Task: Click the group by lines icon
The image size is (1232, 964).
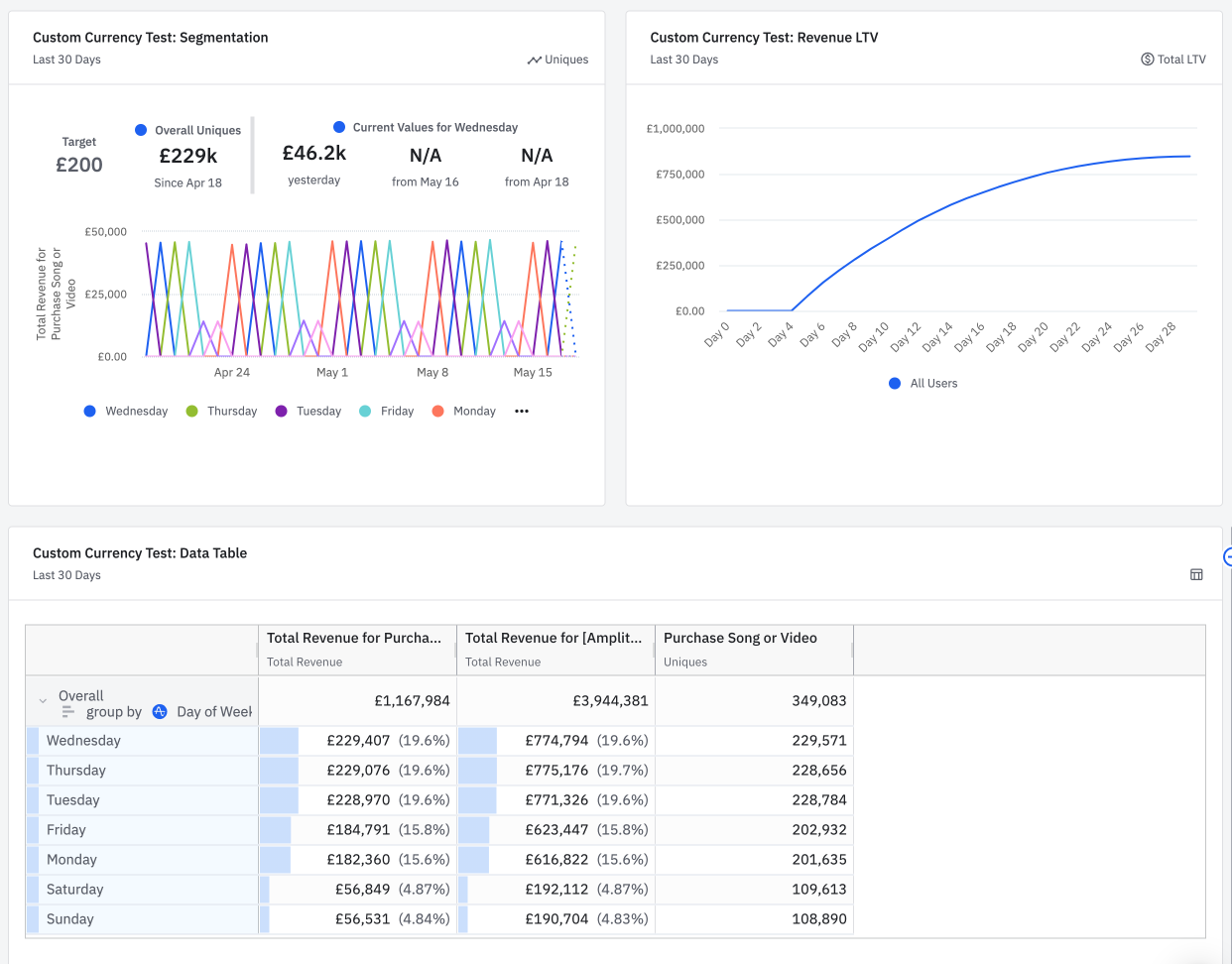Action: tap(68, 712)
